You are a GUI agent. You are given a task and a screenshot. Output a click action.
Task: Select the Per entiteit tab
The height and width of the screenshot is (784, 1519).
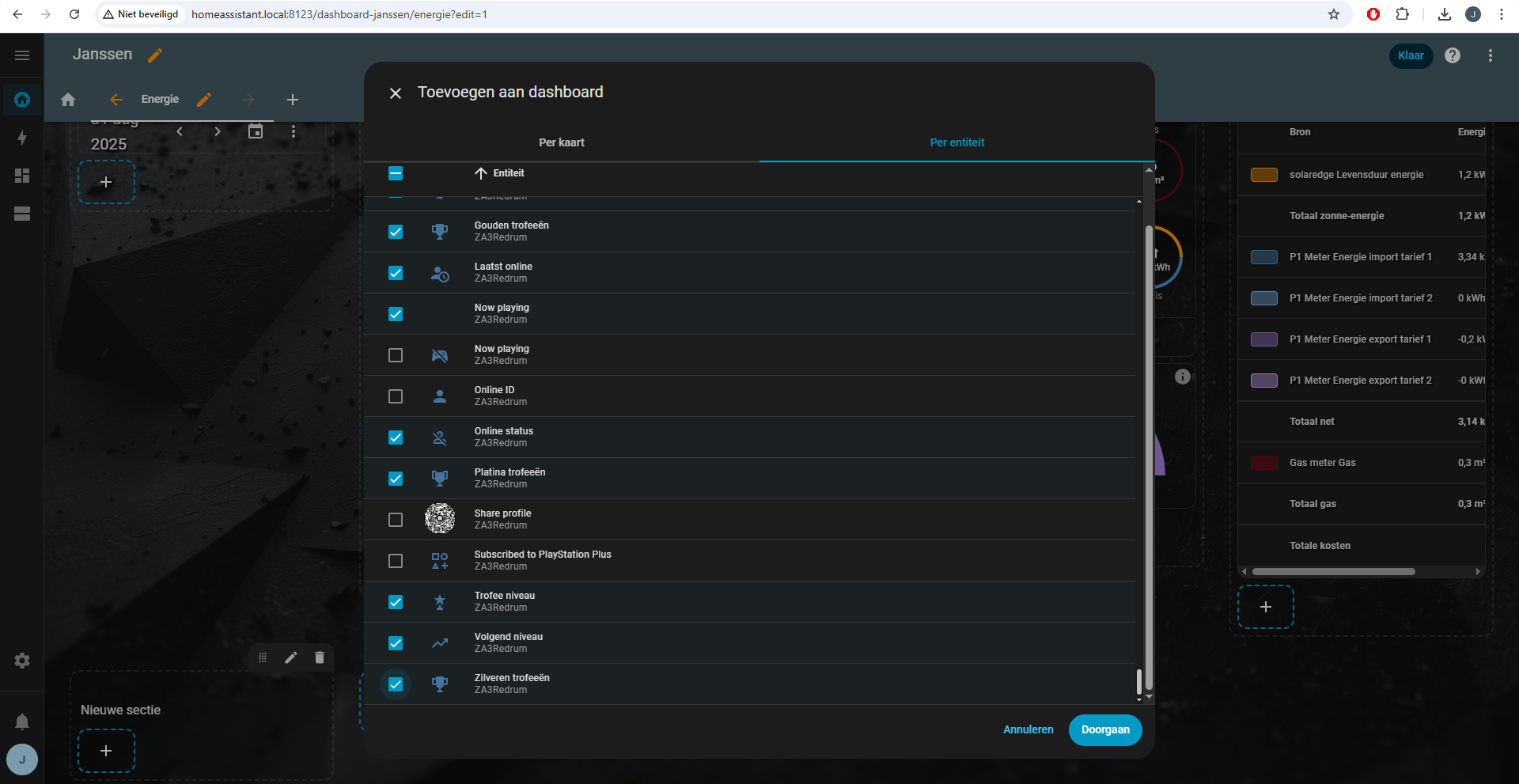(x=957, y=142)
